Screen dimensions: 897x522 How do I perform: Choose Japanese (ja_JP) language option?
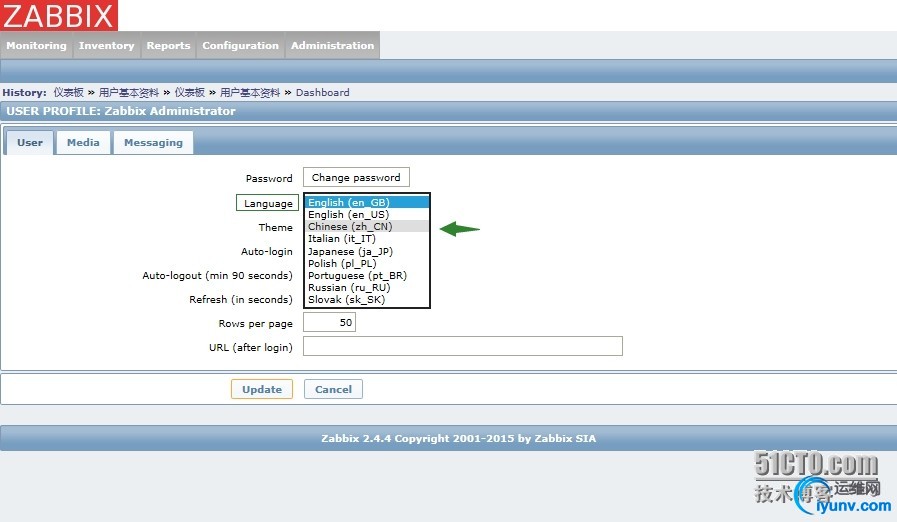click(367, 251)
